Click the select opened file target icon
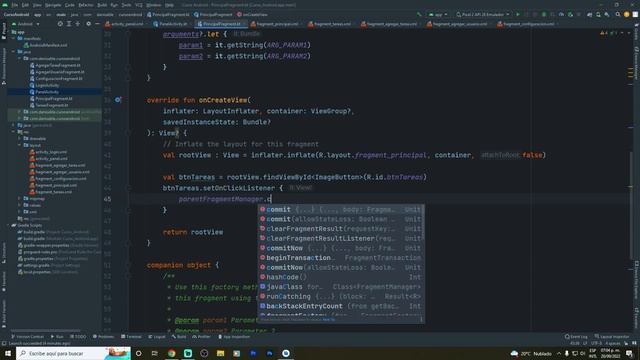This screenshot has height=360, width=640. tap(60, 24)
